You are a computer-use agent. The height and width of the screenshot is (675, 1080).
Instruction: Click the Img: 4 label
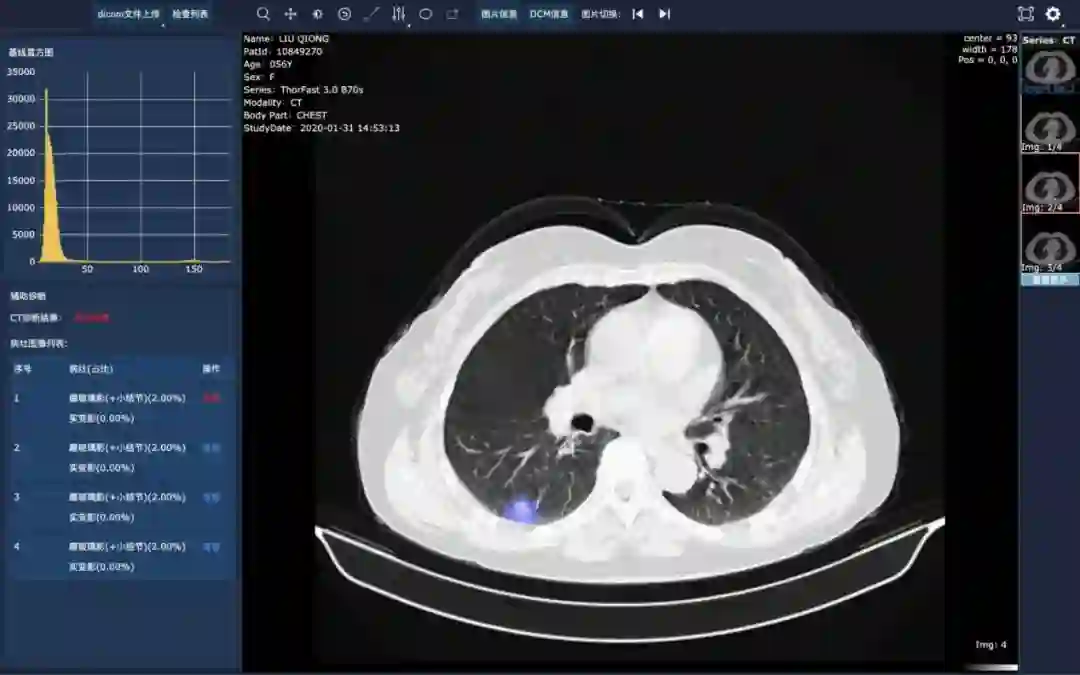point(990,645)
